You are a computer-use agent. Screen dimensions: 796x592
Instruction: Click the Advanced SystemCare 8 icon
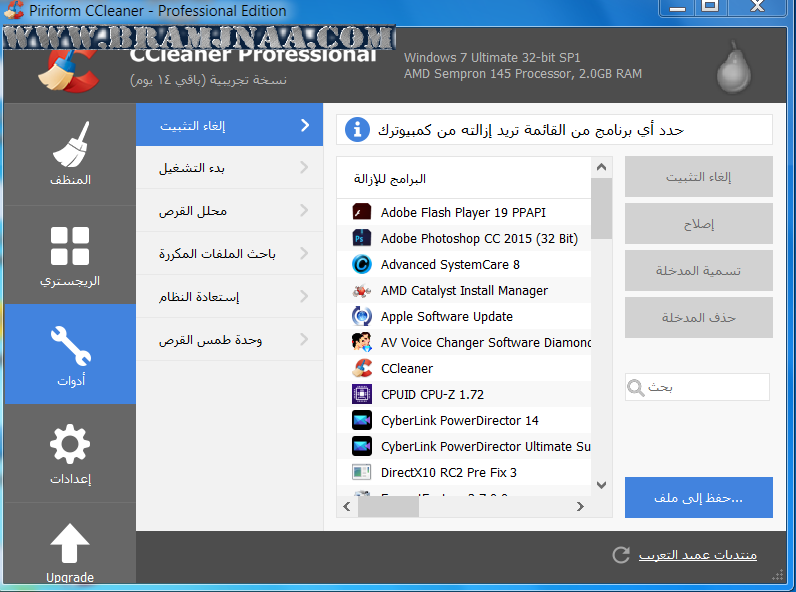pos(361,264)
